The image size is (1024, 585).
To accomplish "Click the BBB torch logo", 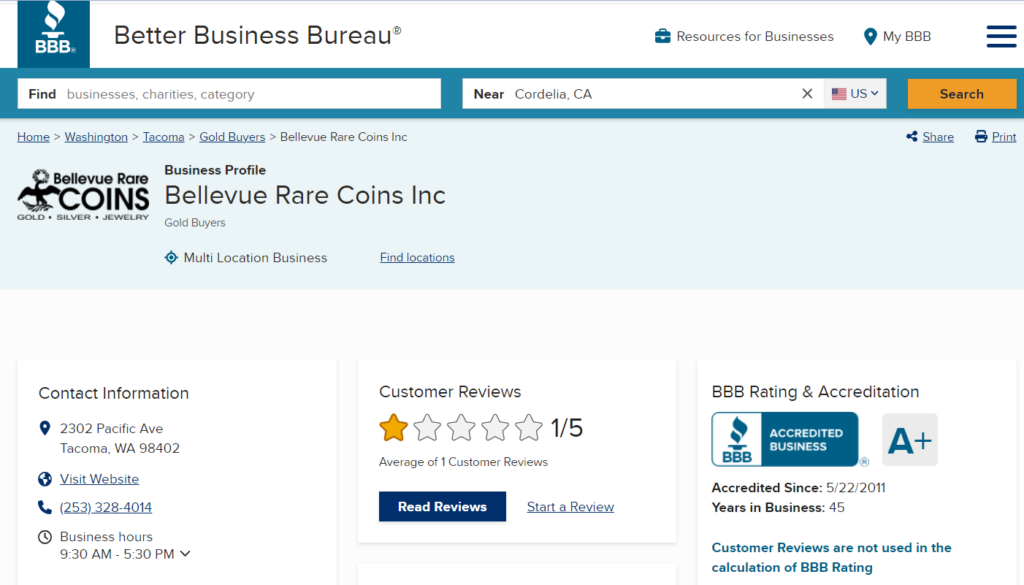I will pos(54,34).
